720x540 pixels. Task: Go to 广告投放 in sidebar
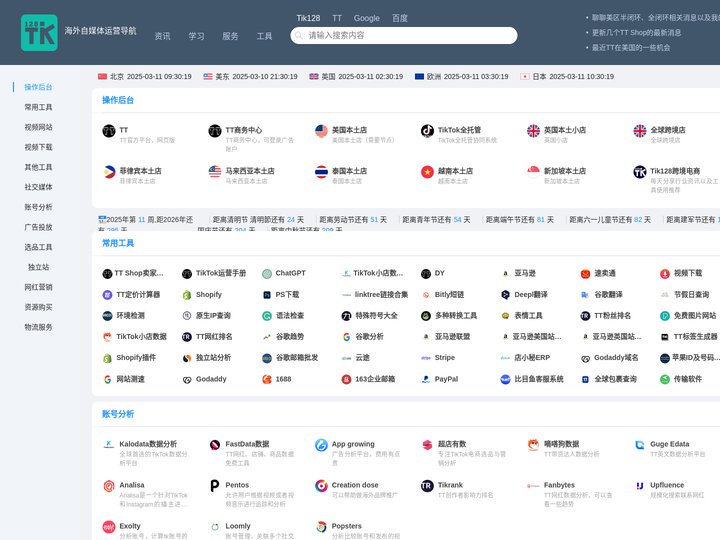click(x=39, y=227)
